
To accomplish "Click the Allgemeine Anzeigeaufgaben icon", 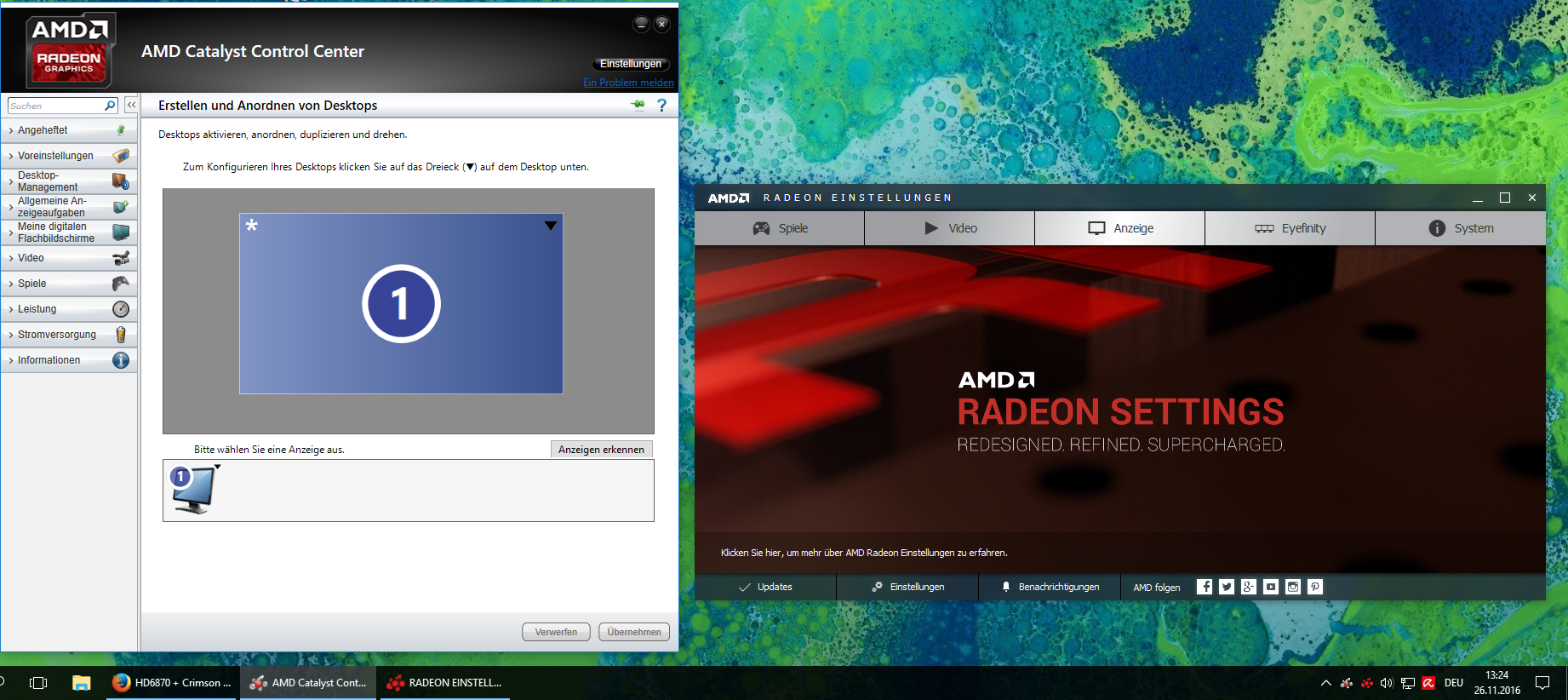I will [x=121, y=207].
